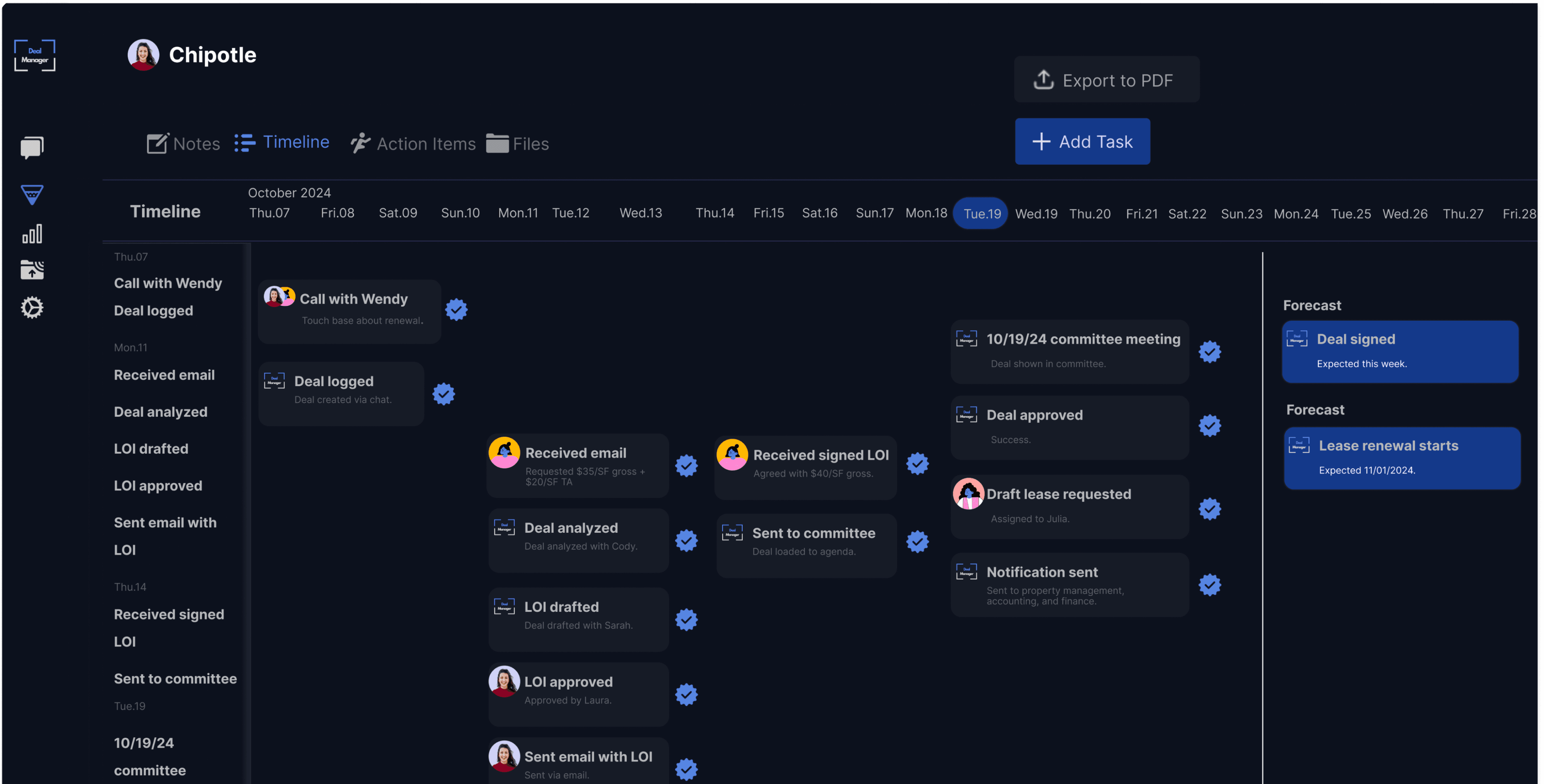Select the Thu.07 date in the timeline header

click(x=269, y=213)
